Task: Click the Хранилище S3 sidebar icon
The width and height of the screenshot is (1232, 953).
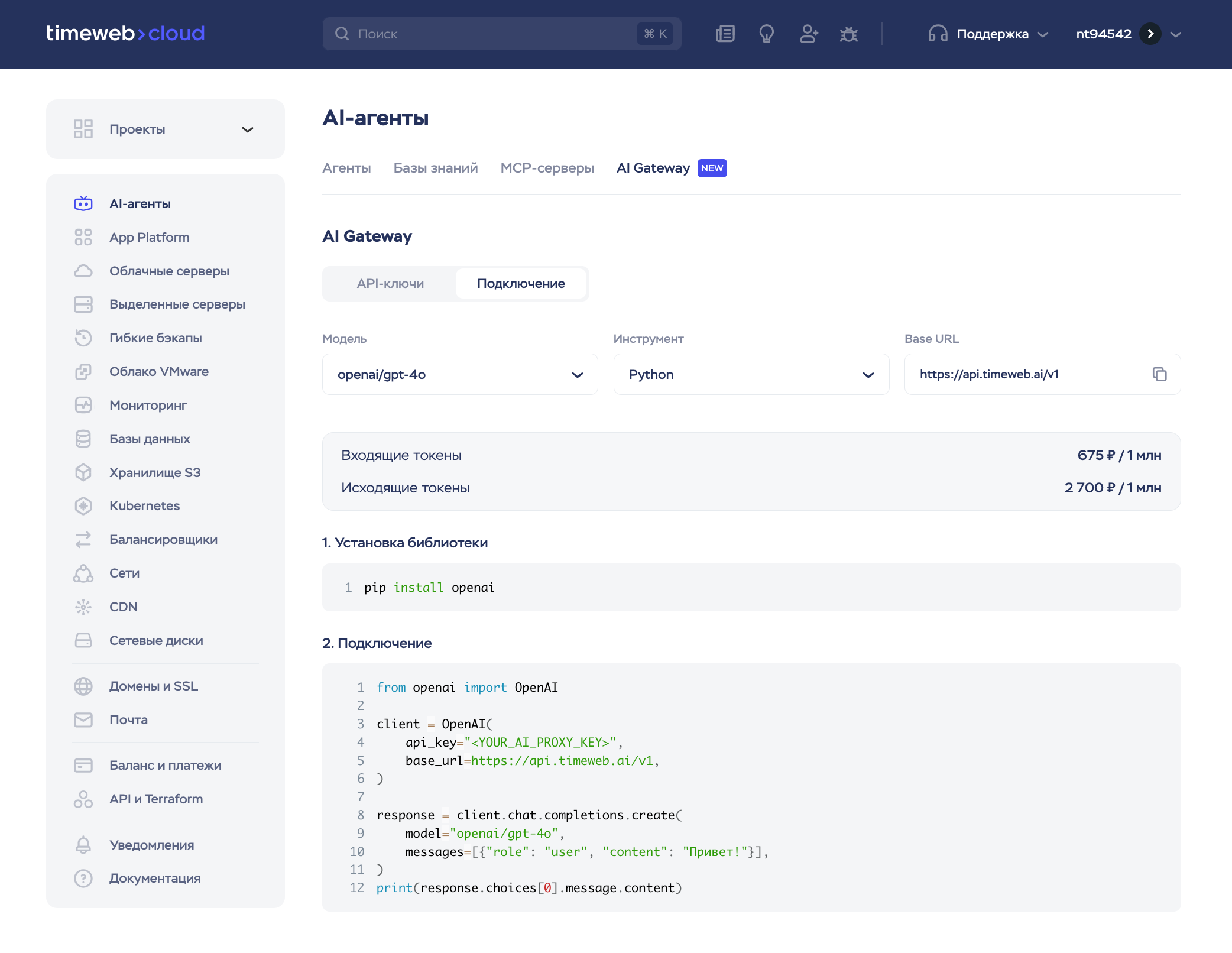Action: coord(83,472)
